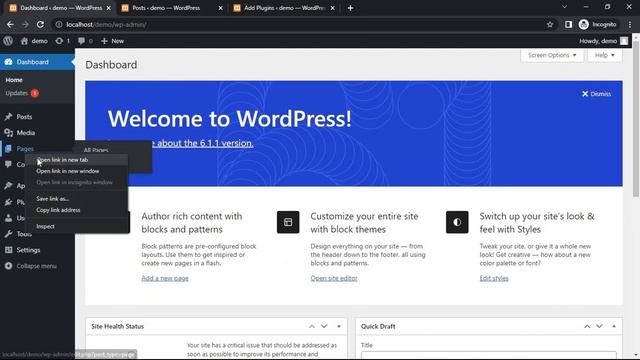Choose Inspect from context menu
Viewport: 640px width, 360px height.
coord(77,226)
